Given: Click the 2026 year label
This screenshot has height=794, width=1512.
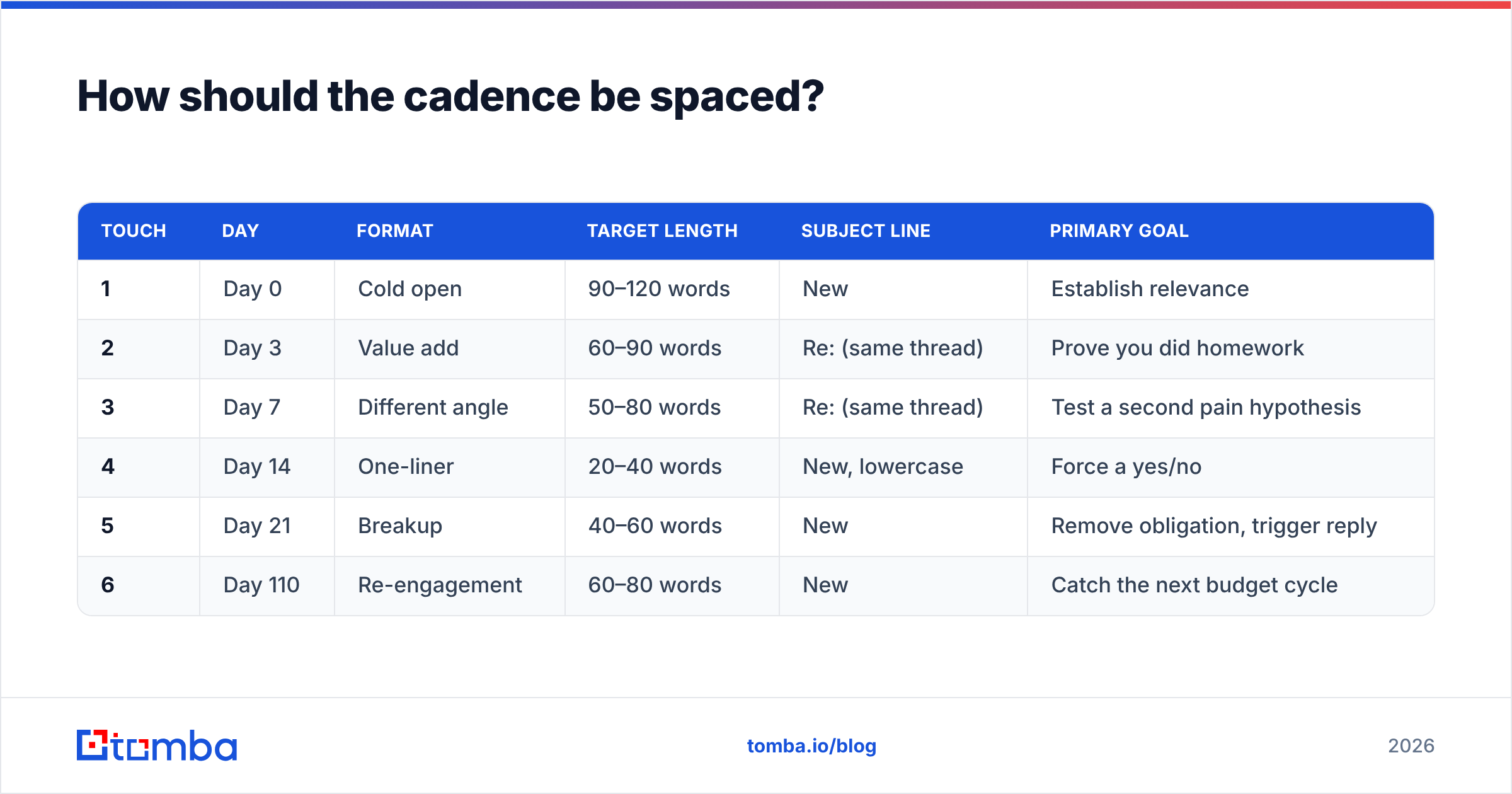Looking at the screenshot, I should [x=1411, y=746].
